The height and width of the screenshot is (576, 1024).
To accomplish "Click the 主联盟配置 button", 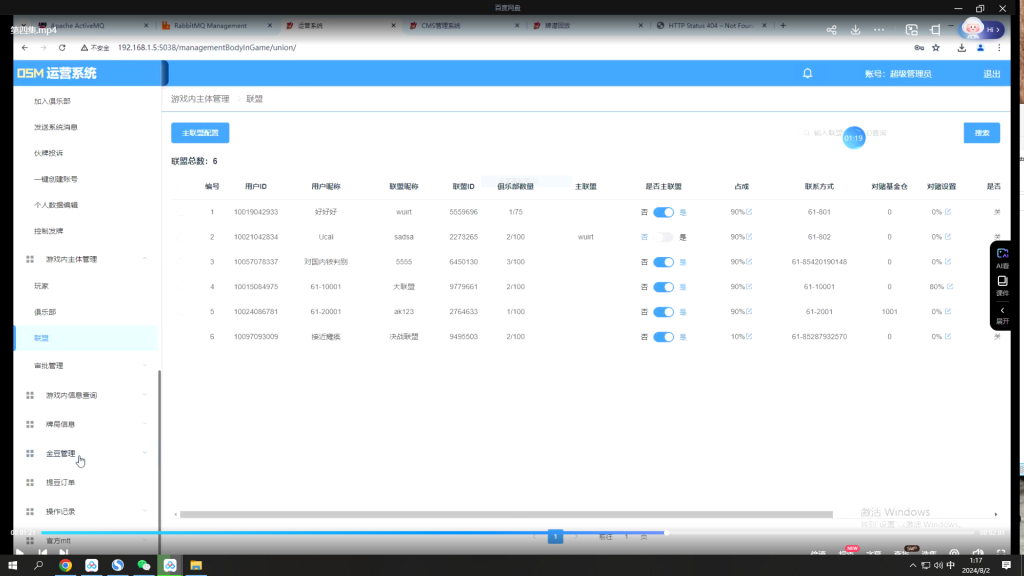I will pos(200,133).
